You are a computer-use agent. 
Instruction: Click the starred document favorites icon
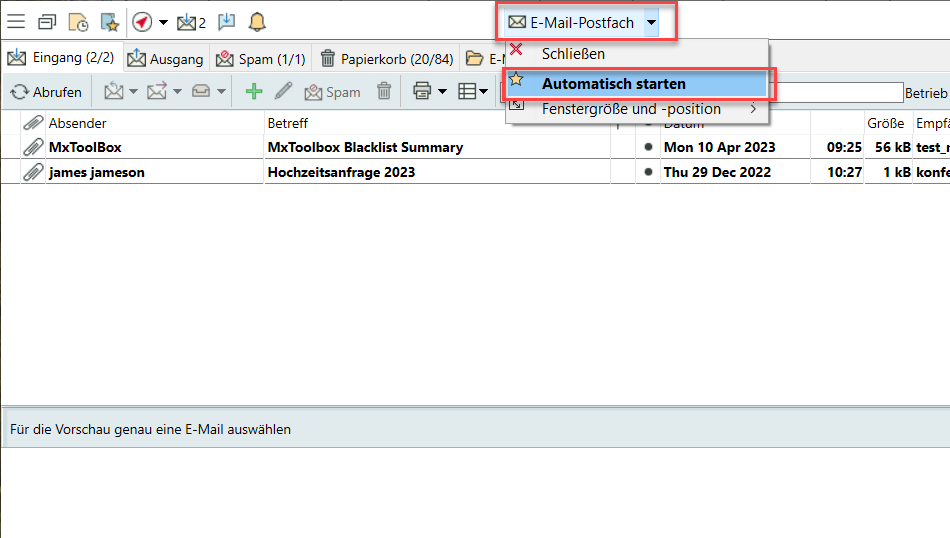tap(109, 21)
